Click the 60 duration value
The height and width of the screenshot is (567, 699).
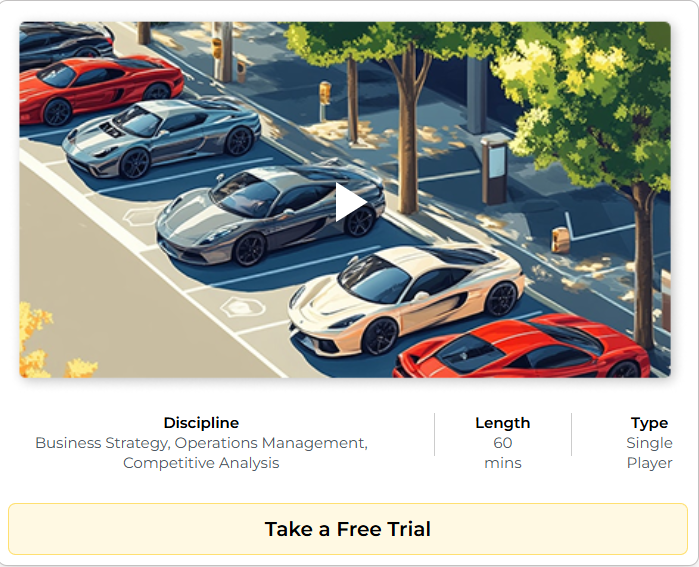point(502,443)
